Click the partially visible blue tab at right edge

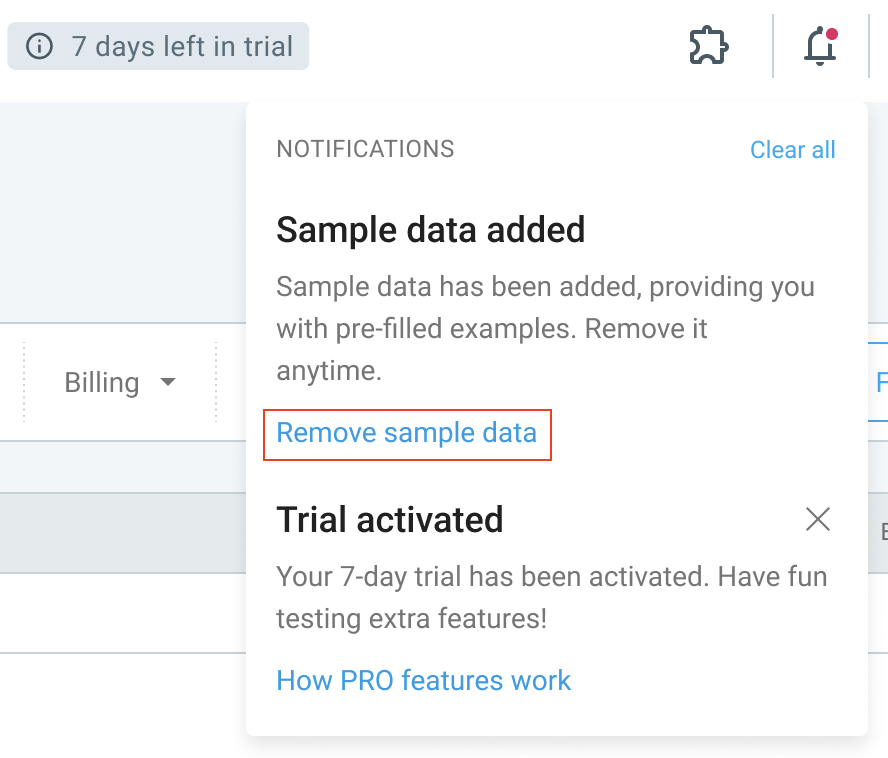pos(878,382)
